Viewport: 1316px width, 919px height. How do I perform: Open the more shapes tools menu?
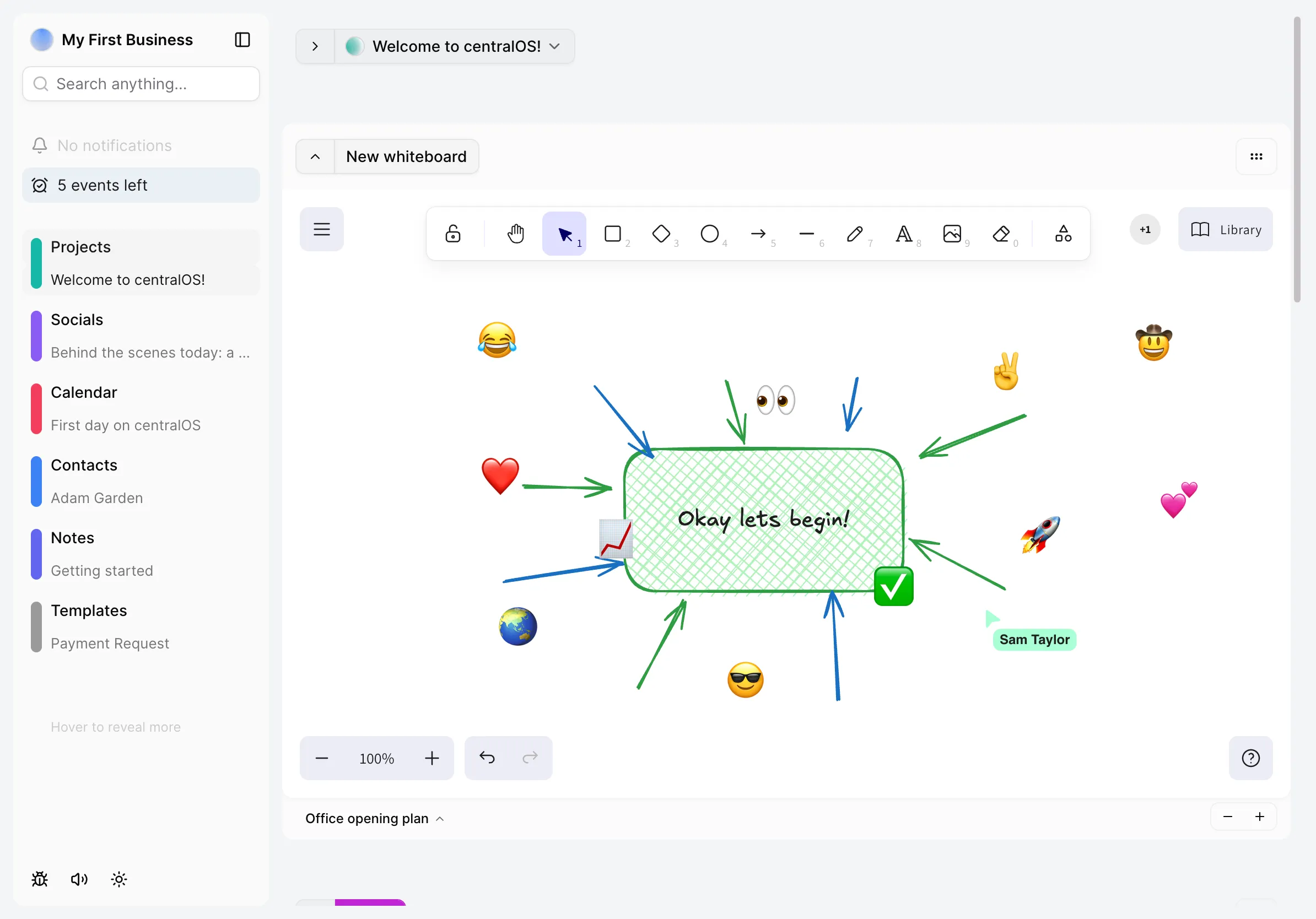(1063, 234)
